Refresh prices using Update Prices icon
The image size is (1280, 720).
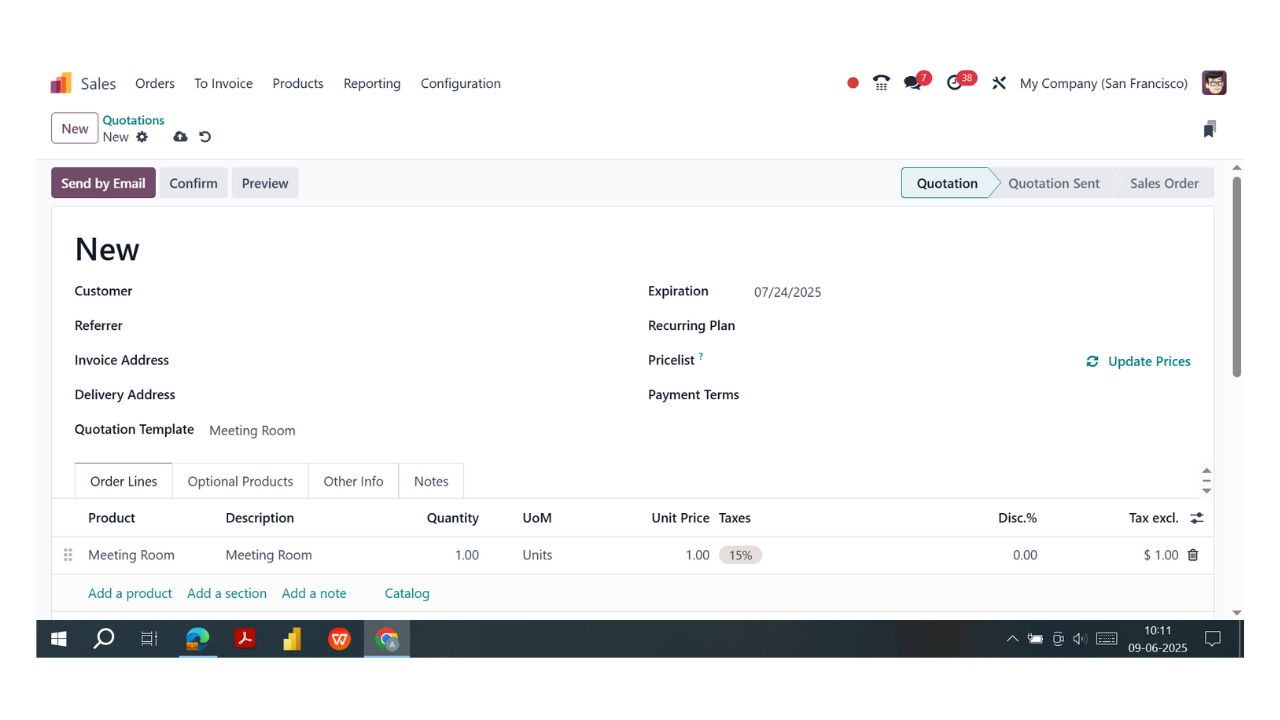pos(1092,361)
